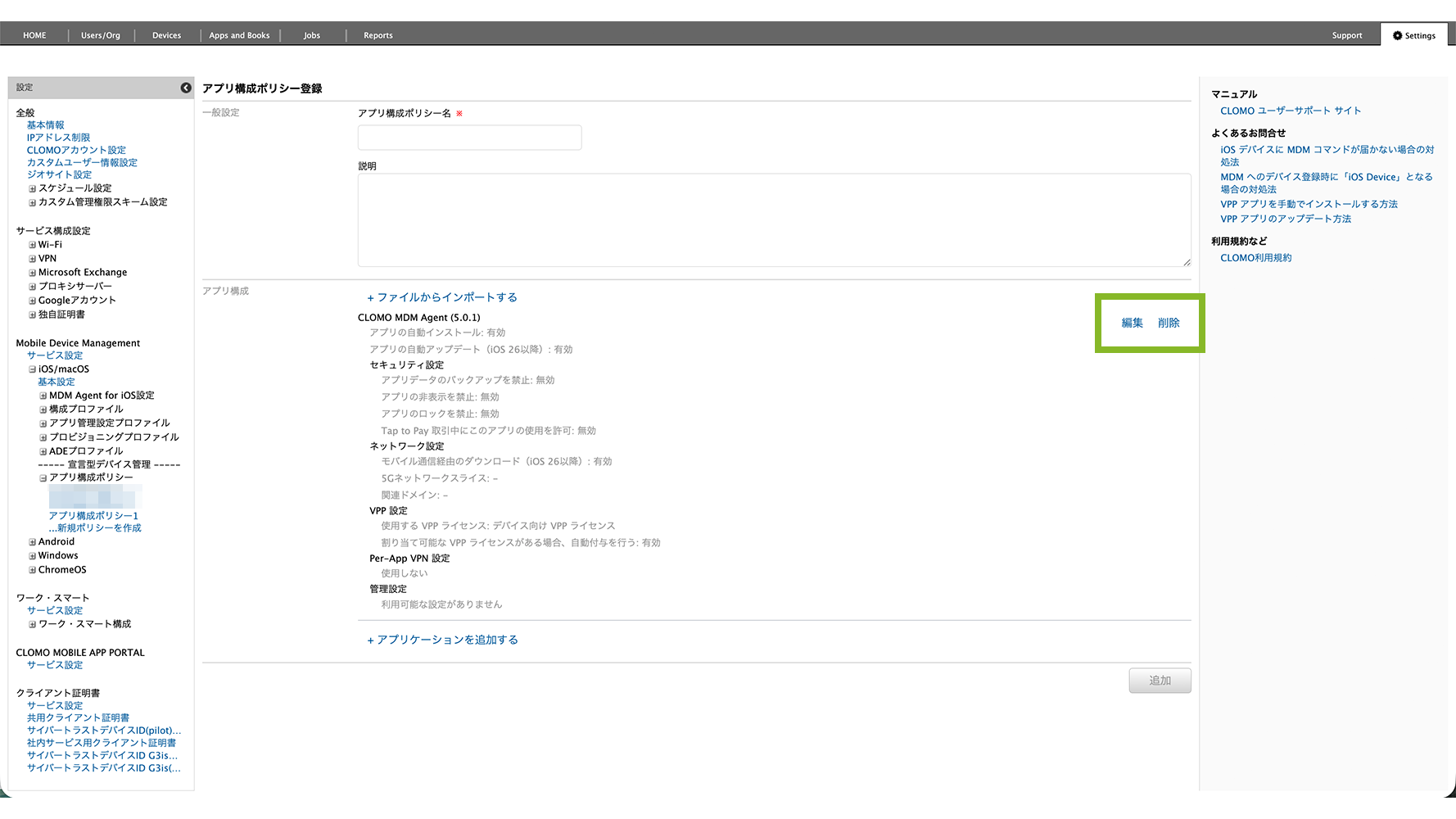Expand Microsoft Exchange settings node
This screenshot has width=1456, height=819.
pyautogui.click(x=33, y=273)
